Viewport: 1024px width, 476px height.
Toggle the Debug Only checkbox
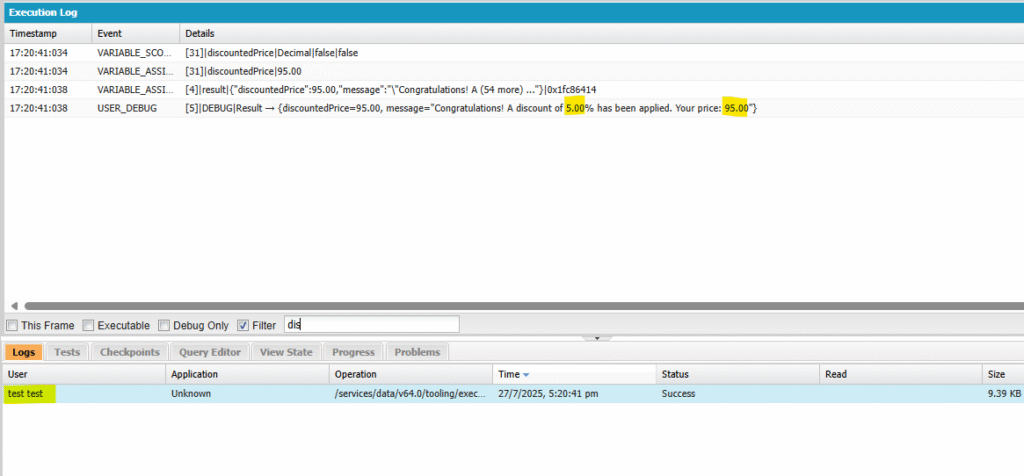[164, 325]
